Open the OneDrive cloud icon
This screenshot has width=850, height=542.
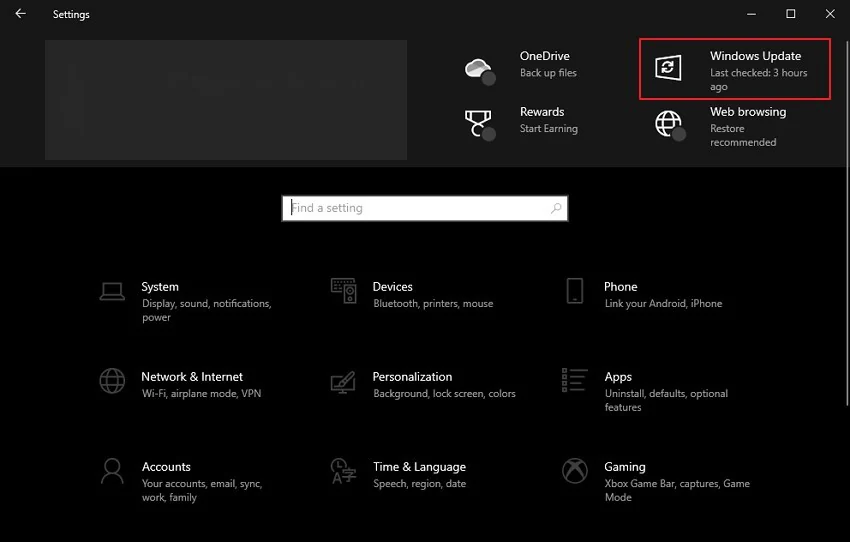pyautogui.click(x=479, y=69)
